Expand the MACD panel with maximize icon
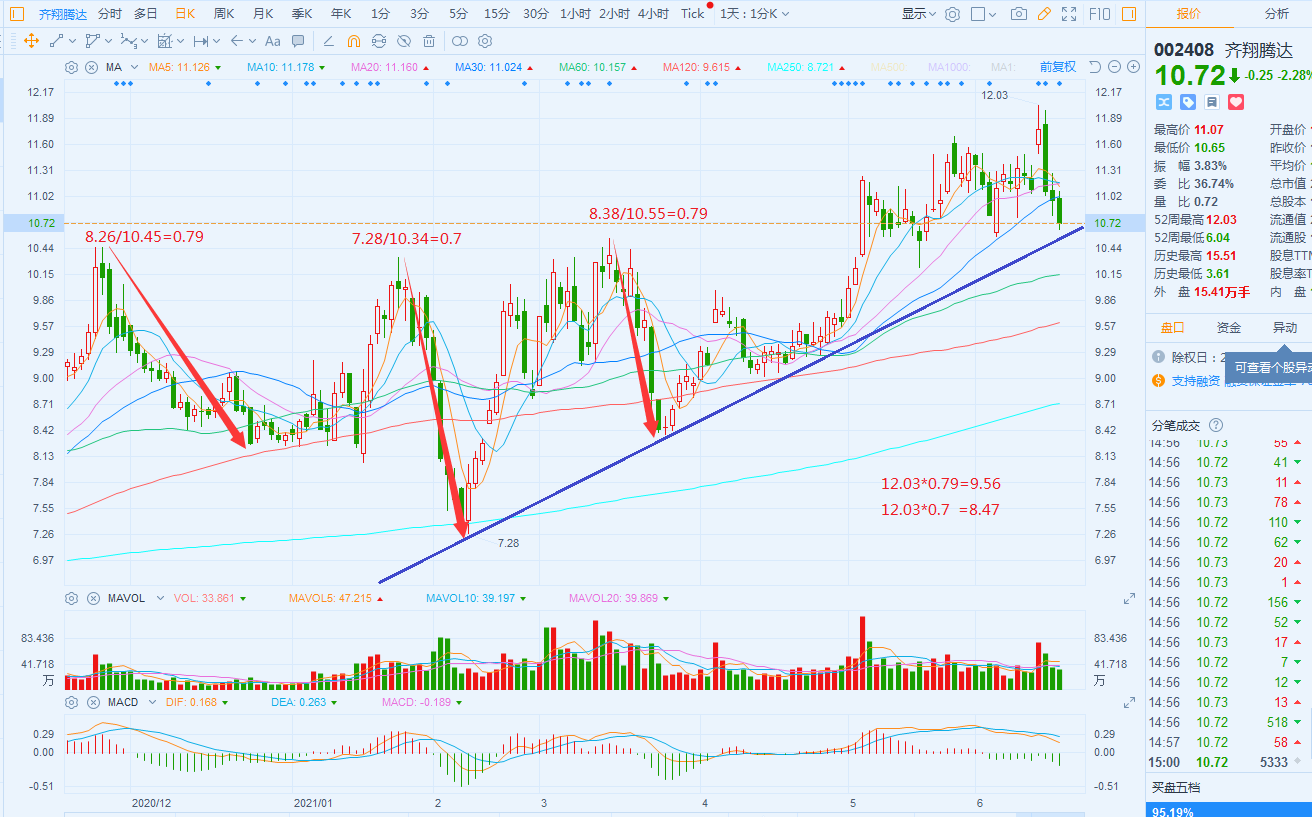Image resolution: width=1312 pixels, height=817 pixels. (x=1129, y=703)
